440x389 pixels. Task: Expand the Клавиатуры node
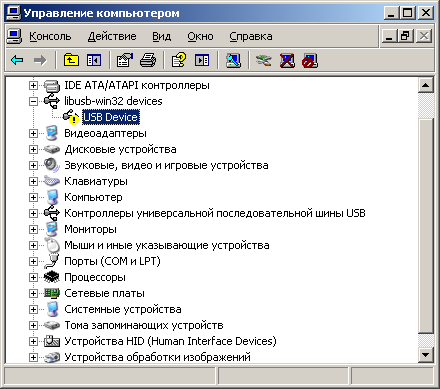point(33,181)
